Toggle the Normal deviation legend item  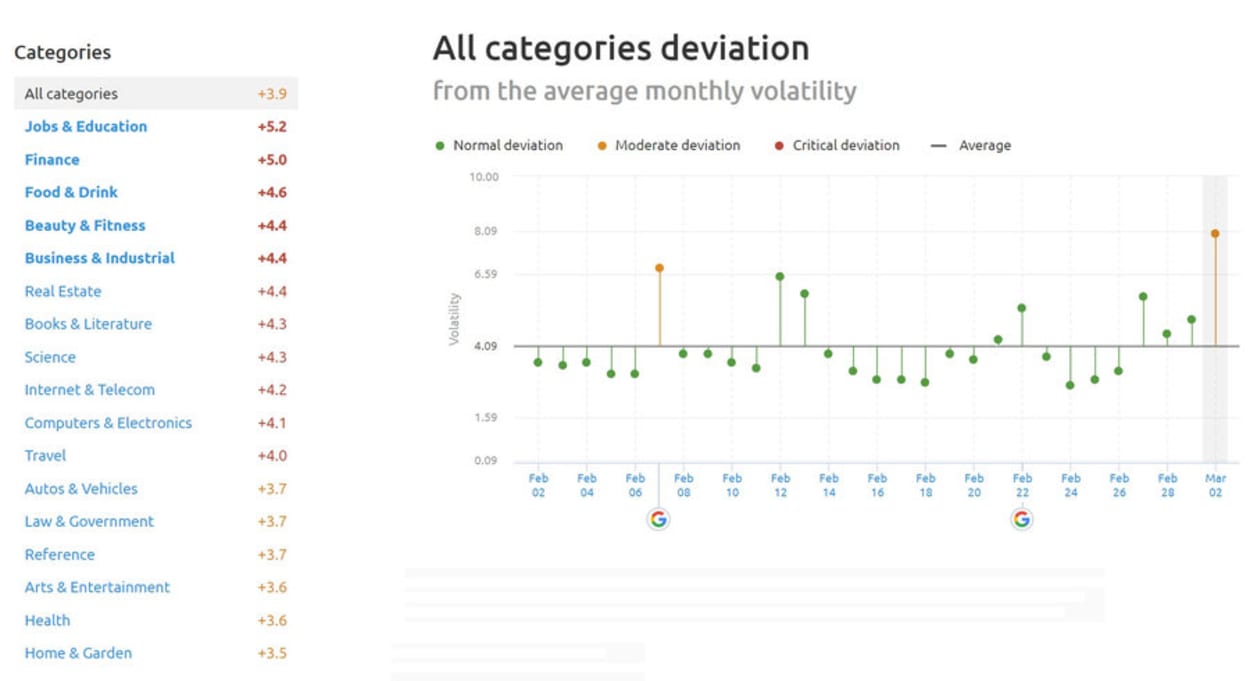click(499, 145)
